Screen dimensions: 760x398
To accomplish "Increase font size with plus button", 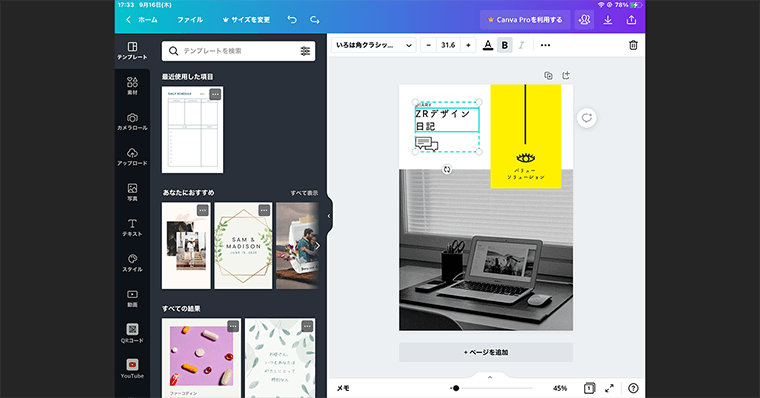I will click(468, 45).
